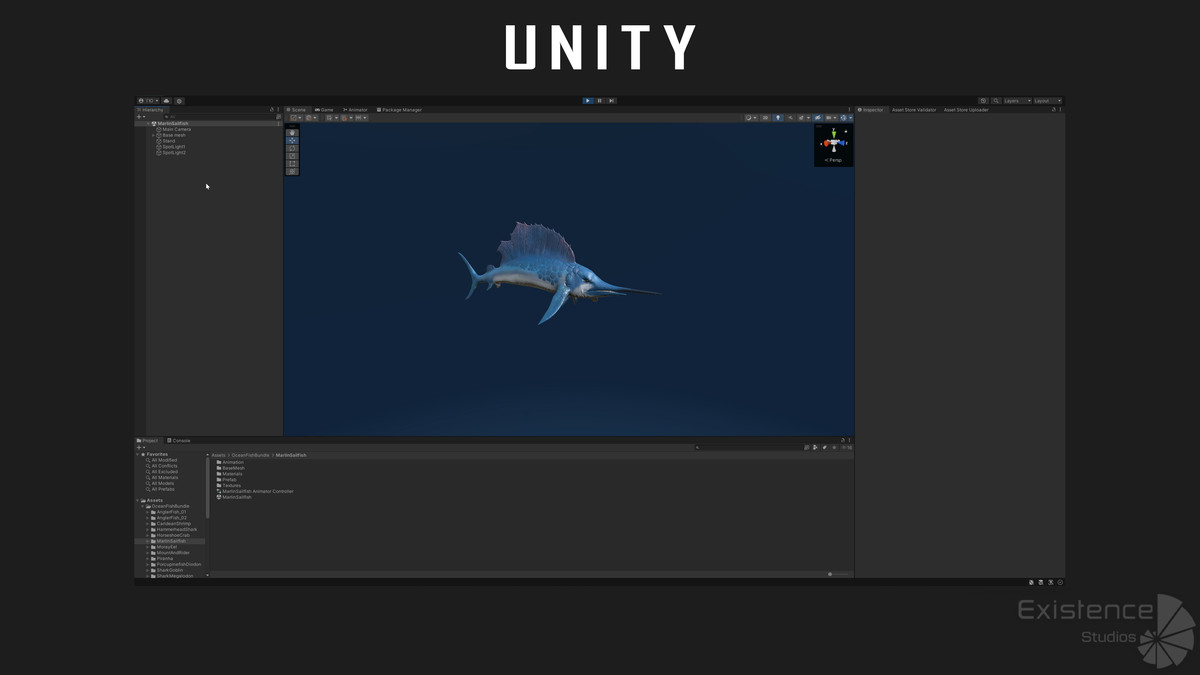Image resolution: width=1200 pixels, height=675 pixels.
Task: Open the search icon near Layers menu
Action: [996, 101]
